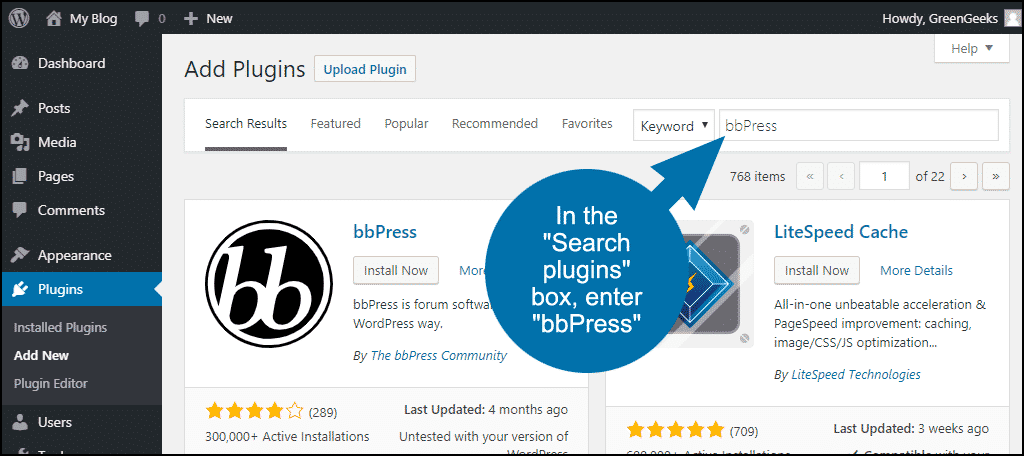Switch to the Popular tab
This screenshot has height=456, width=1024.
[406, 123]
